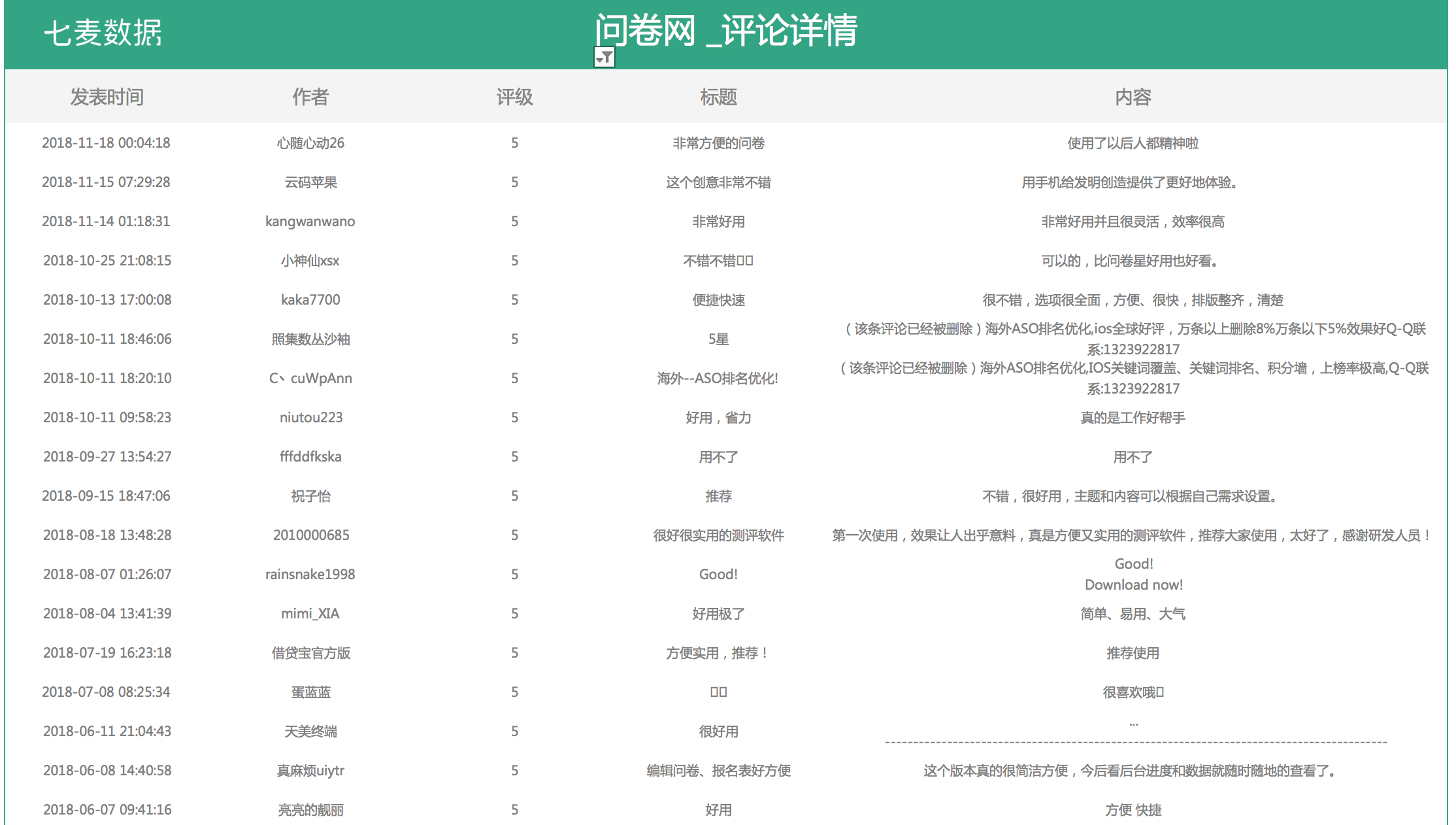Image resolution: width=1456 pixels, height=825 pixels.
Task: Click title 推荐 in 祝子怡 row
Action: (719, 496)
